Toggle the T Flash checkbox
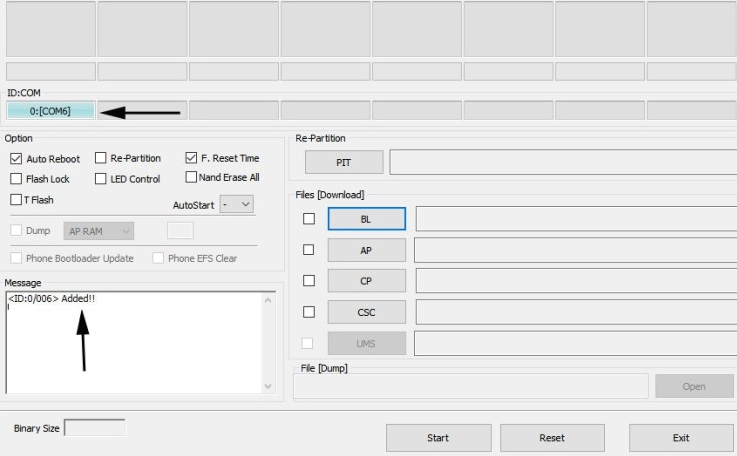This screenshot has height=456, width=737. click(16, 200)
